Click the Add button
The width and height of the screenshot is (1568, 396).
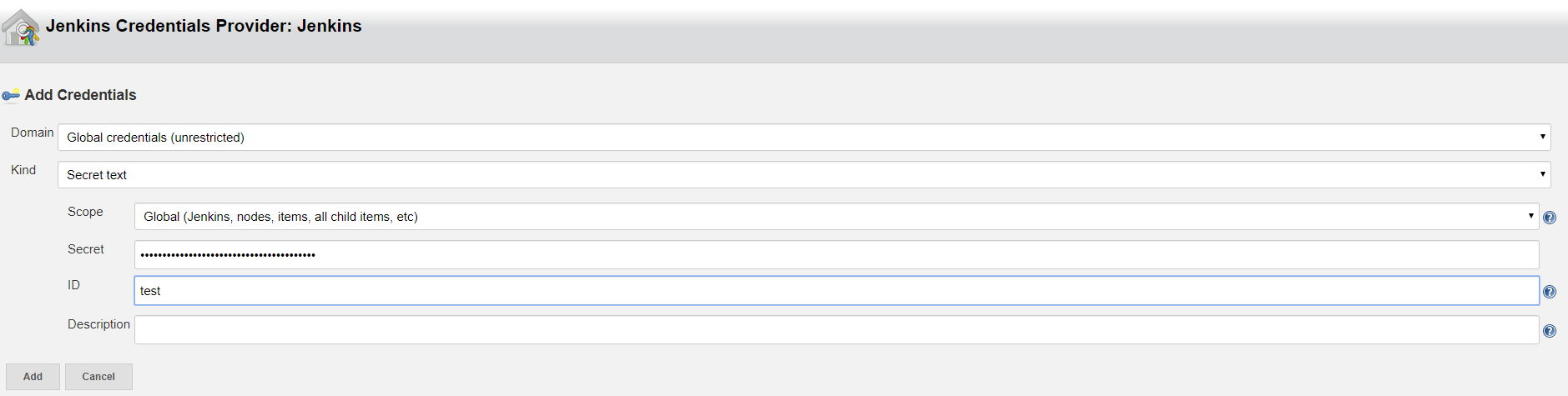pos(33,377)
